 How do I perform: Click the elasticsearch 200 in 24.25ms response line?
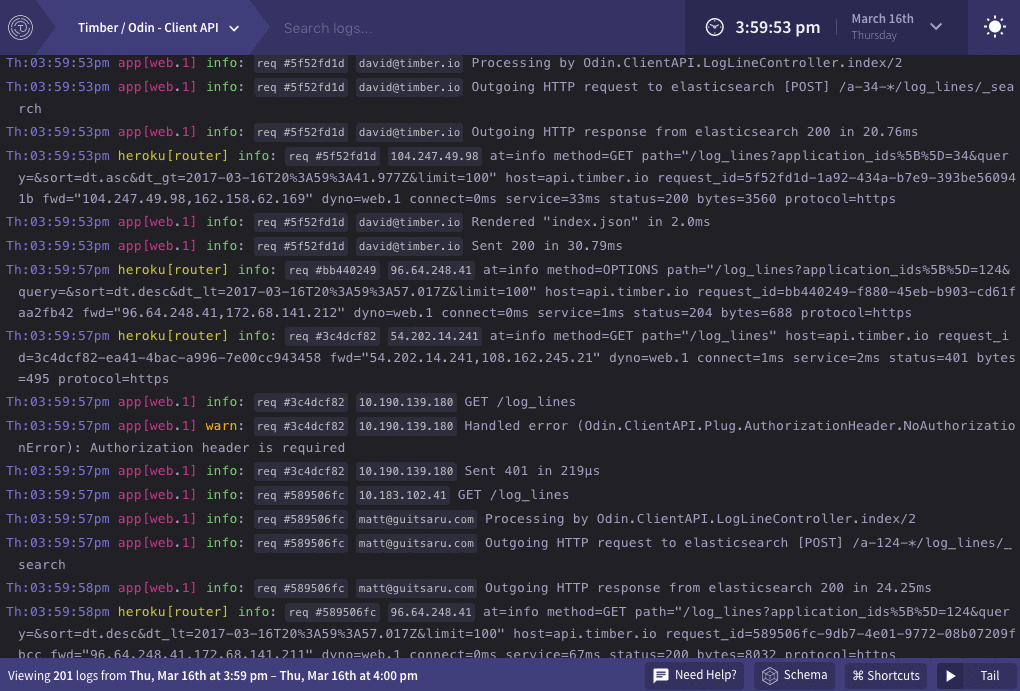(x=708, y=588)
